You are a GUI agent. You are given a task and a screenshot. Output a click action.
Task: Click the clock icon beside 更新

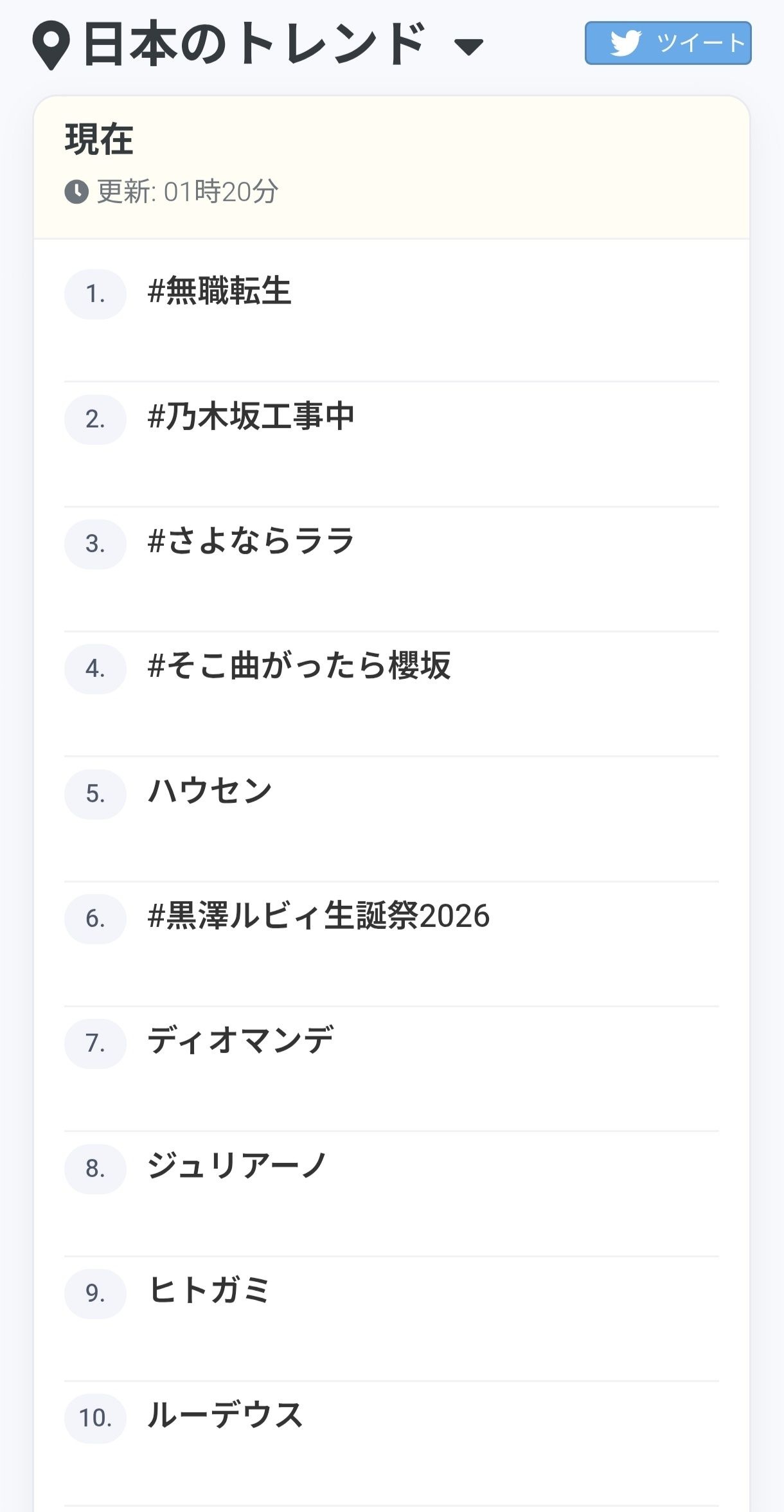coord(76,192)
